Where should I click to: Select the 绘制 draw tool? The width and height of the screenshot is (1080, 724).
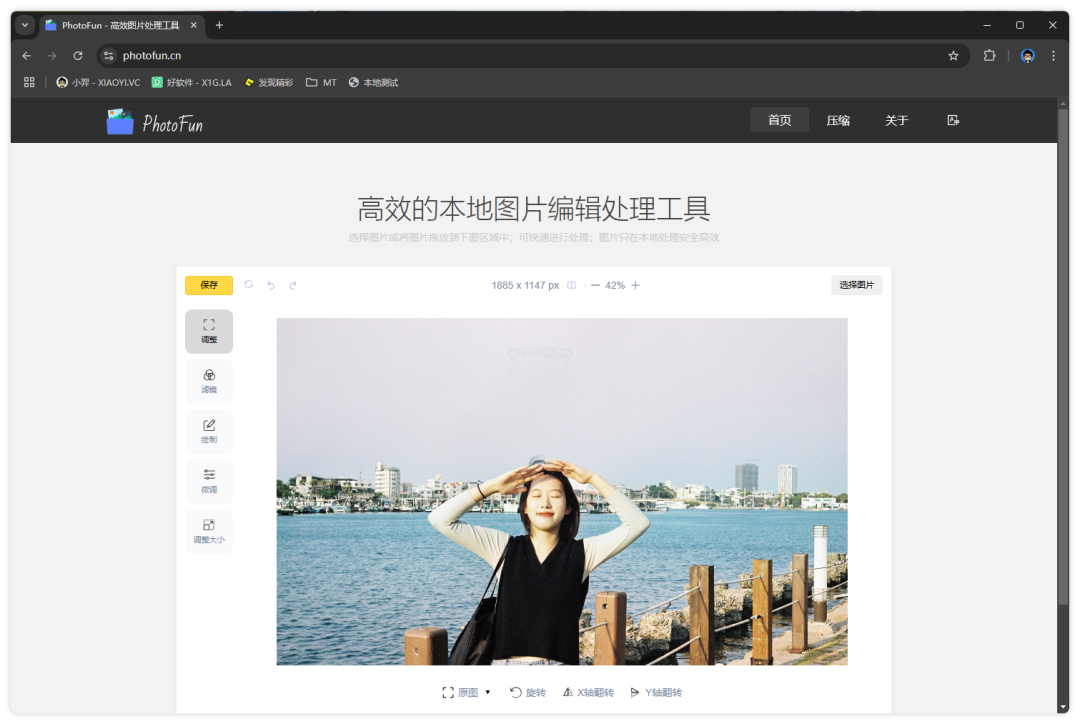209,431
